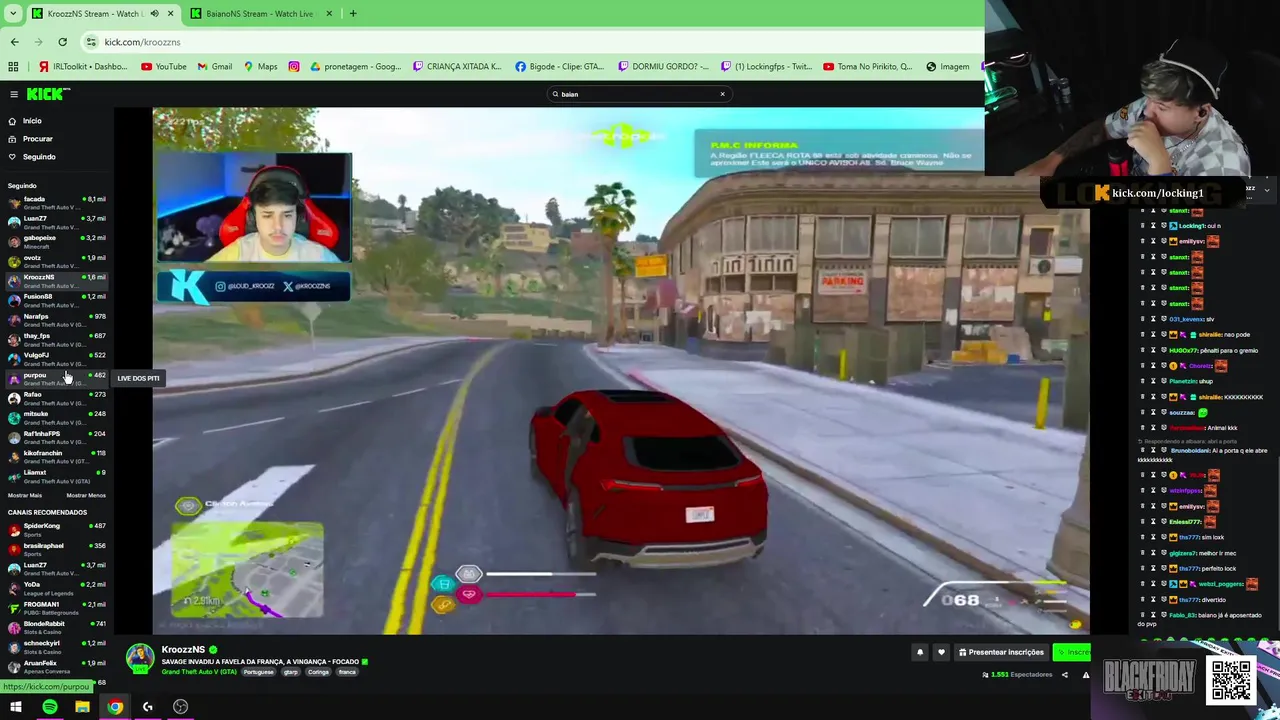1280x720 pixels.
Task: Open Toma No Pirikito bookmark
Action: [x=868, y=67]
